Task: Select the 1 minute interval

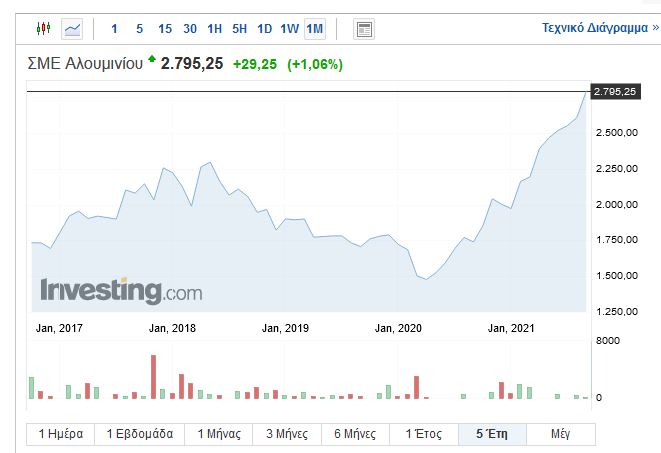Action: [114, 29]
